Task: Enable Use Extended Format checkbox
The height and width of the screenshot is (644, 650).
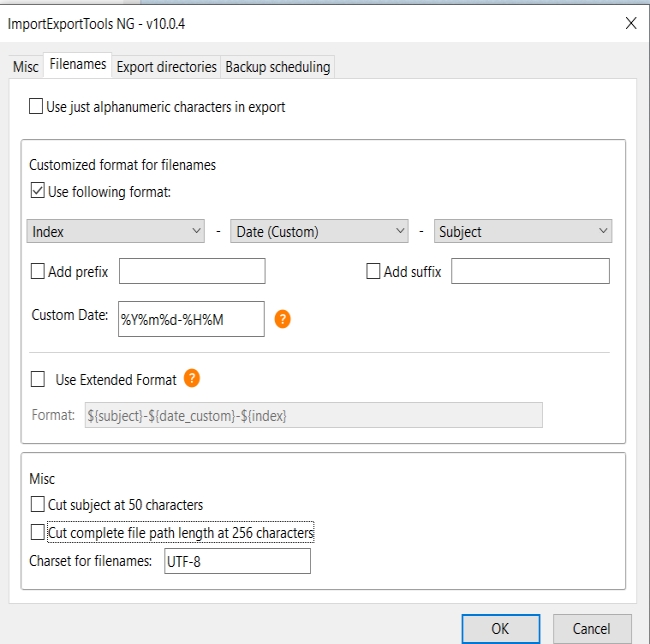Action: click(38, 379)
